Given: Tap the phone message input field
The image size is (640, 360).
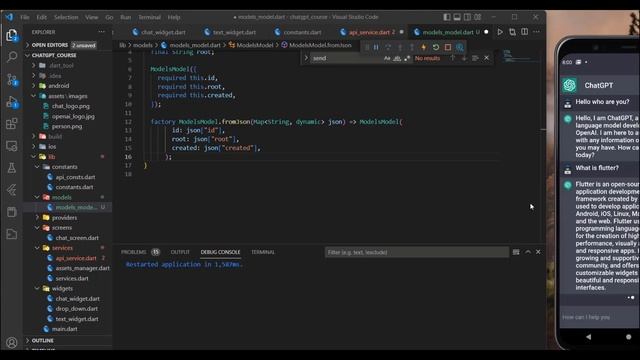Looking at the screenshot, I should pyautogui.click(x=598, y=317).
